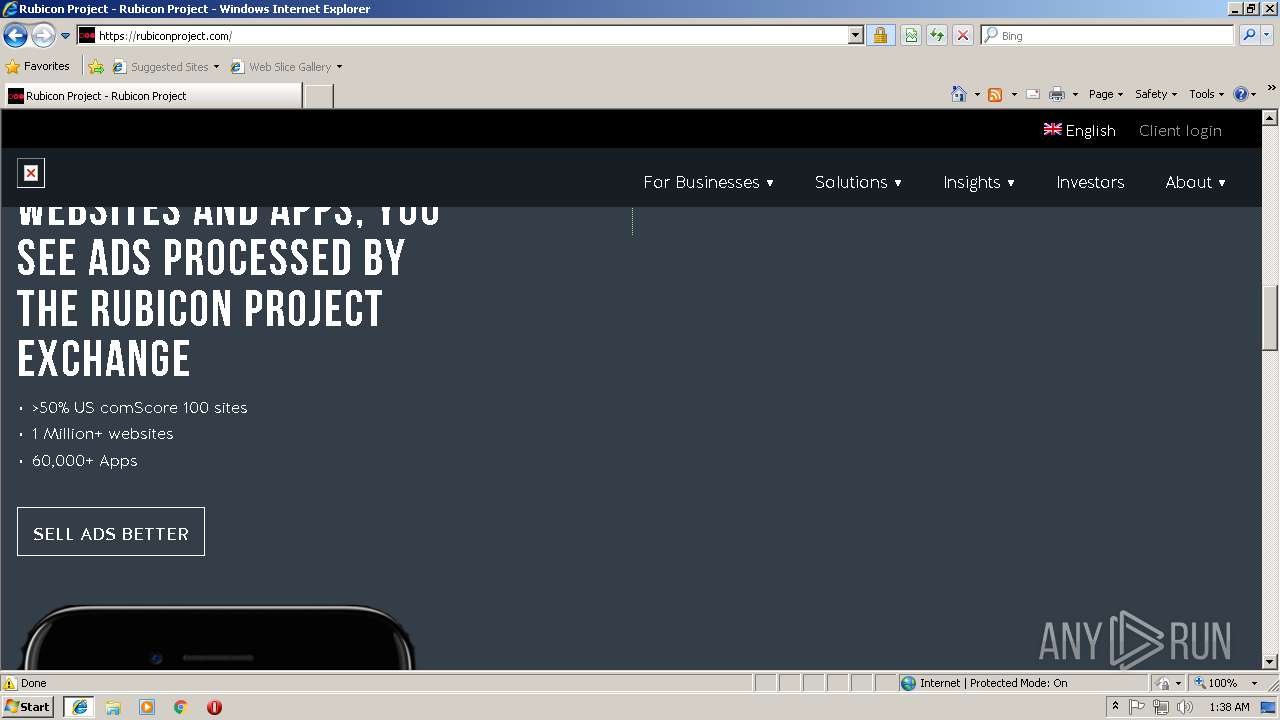The height and width of the screenshot is (720, 1280).
Task: Launch Windows Media Player taskbar icon
Action: click(147, 707)
